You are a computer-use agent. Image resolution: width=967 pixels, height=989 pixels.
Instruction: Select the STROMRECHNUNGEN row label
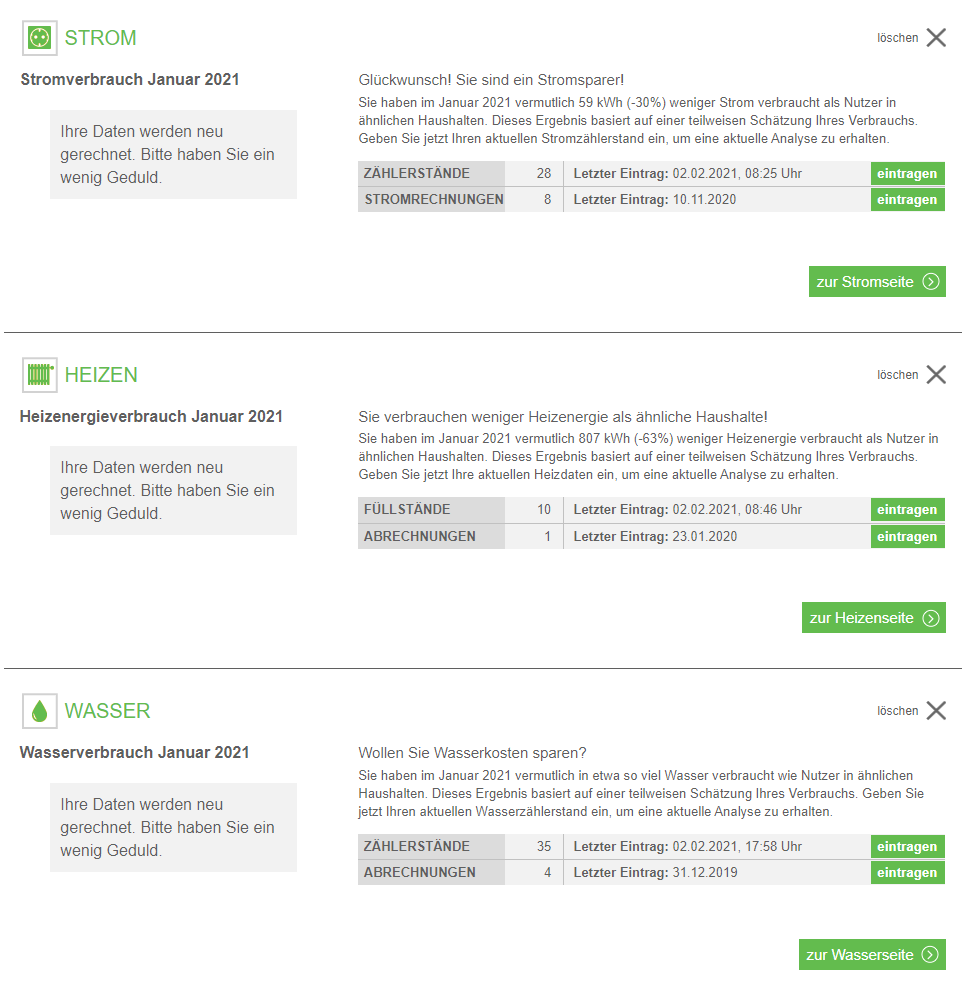tap(433, 200)
